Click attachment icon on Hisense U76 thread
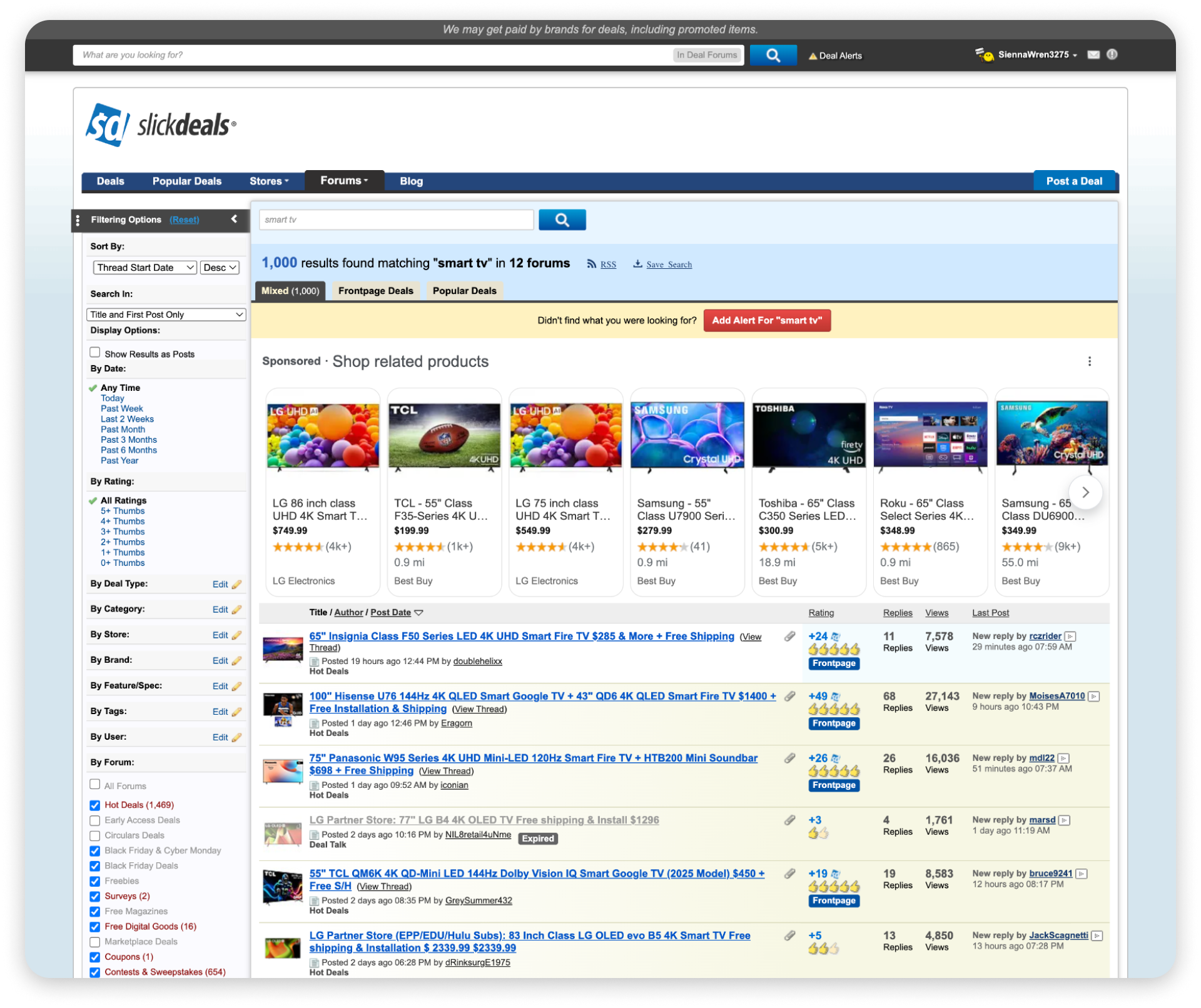The image size is (1201, 1008). point(789,696)
